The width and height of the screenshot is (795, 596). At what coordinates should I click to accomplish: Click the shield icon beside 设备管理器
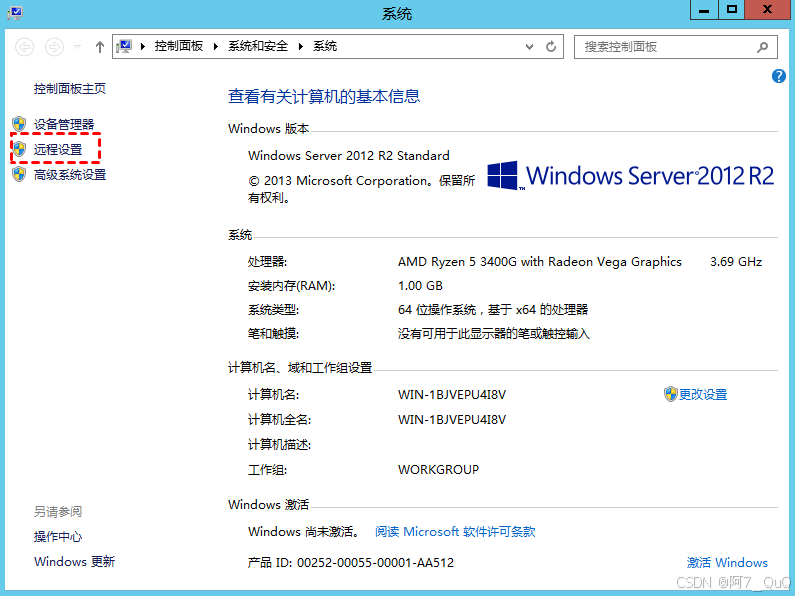click(x=19, y=124)
